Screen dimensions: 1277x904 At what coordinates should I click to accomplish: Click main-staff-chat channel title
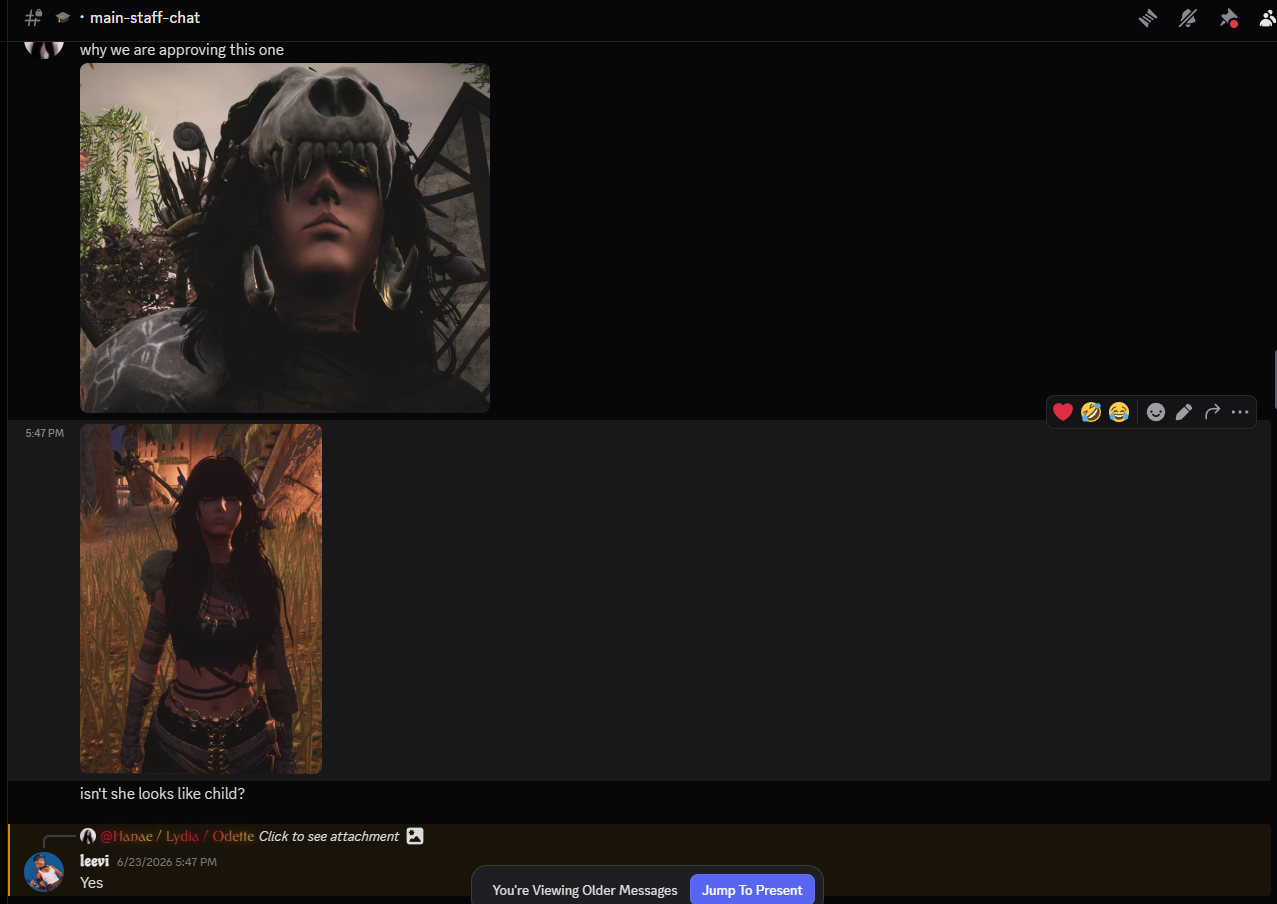point(145,18)
